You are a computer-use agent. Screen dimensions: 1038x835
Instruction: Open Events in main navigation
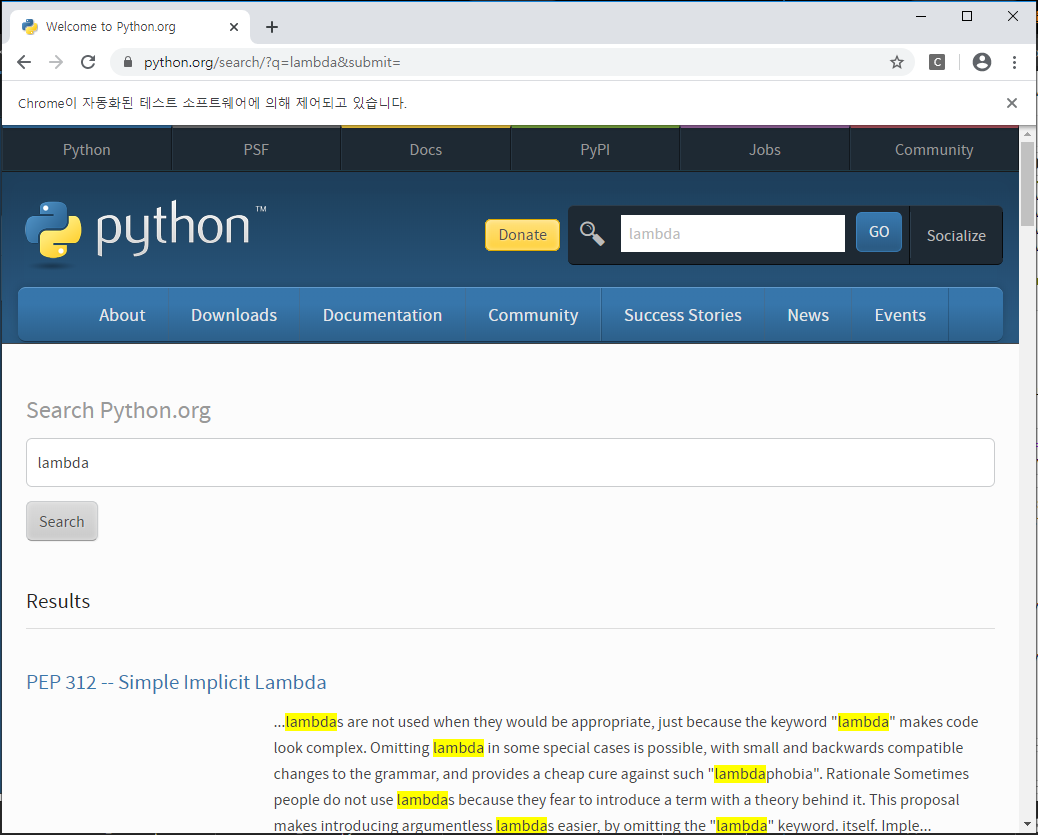pos(900,315)
